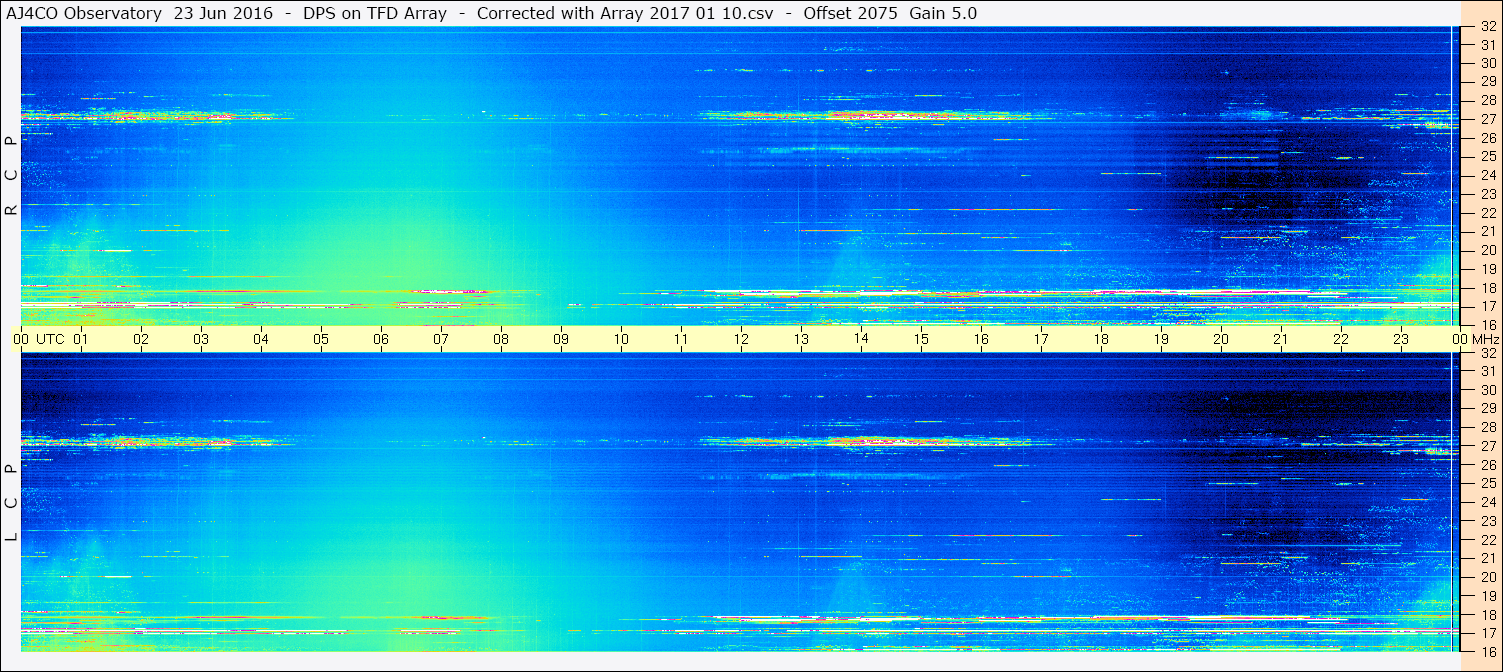Click the 14 hour marker
The width and height of the screenshot is (1503, 672).
861,339
